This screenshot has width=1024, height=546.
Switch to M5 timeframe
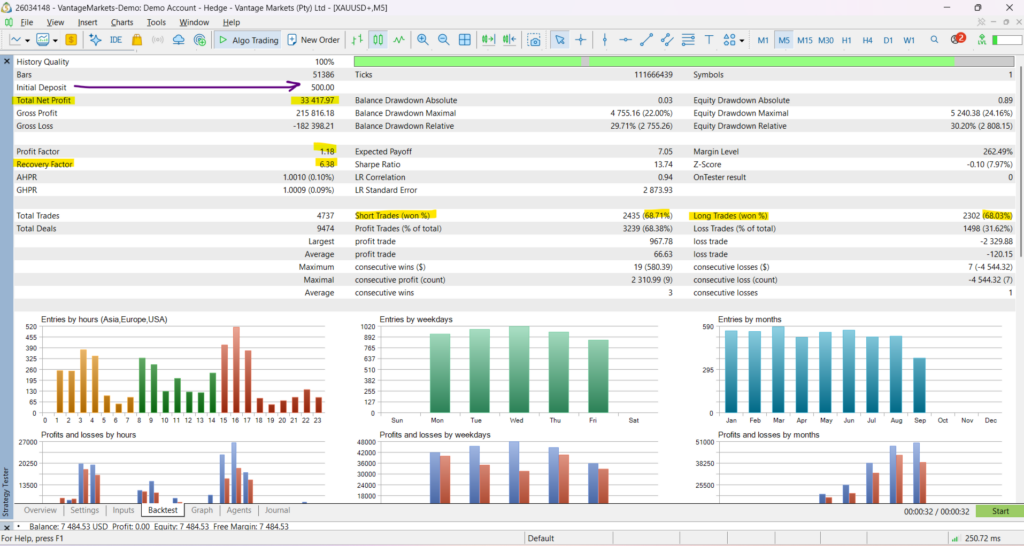[784, 40]
